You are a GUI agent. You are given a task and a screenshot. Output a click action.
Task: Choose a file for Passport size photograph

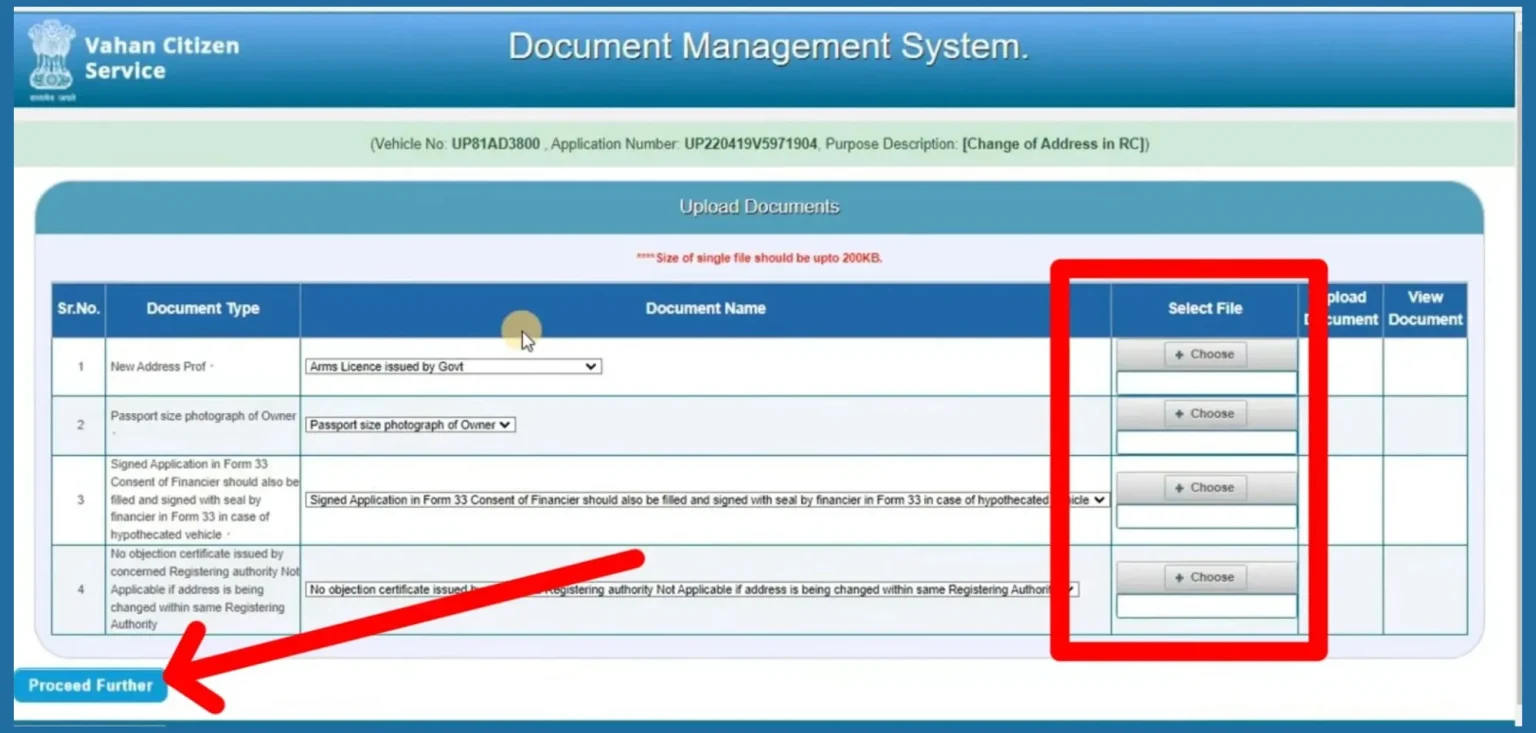(x=1205, y=413)
